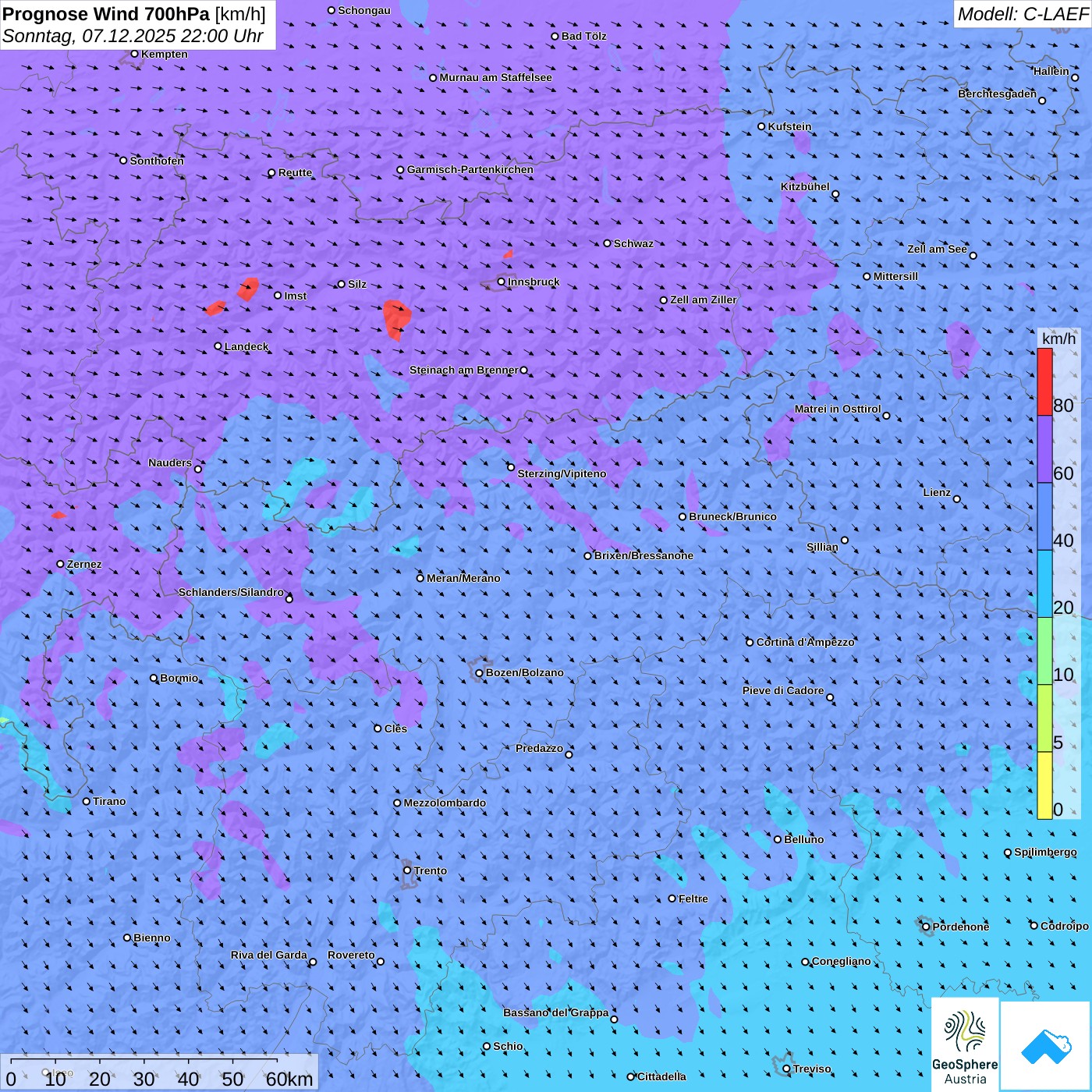This screenshot has width=1092, height=1092.
Task: Click the 'Feltre' label
Action: click(x=693, y=899)
